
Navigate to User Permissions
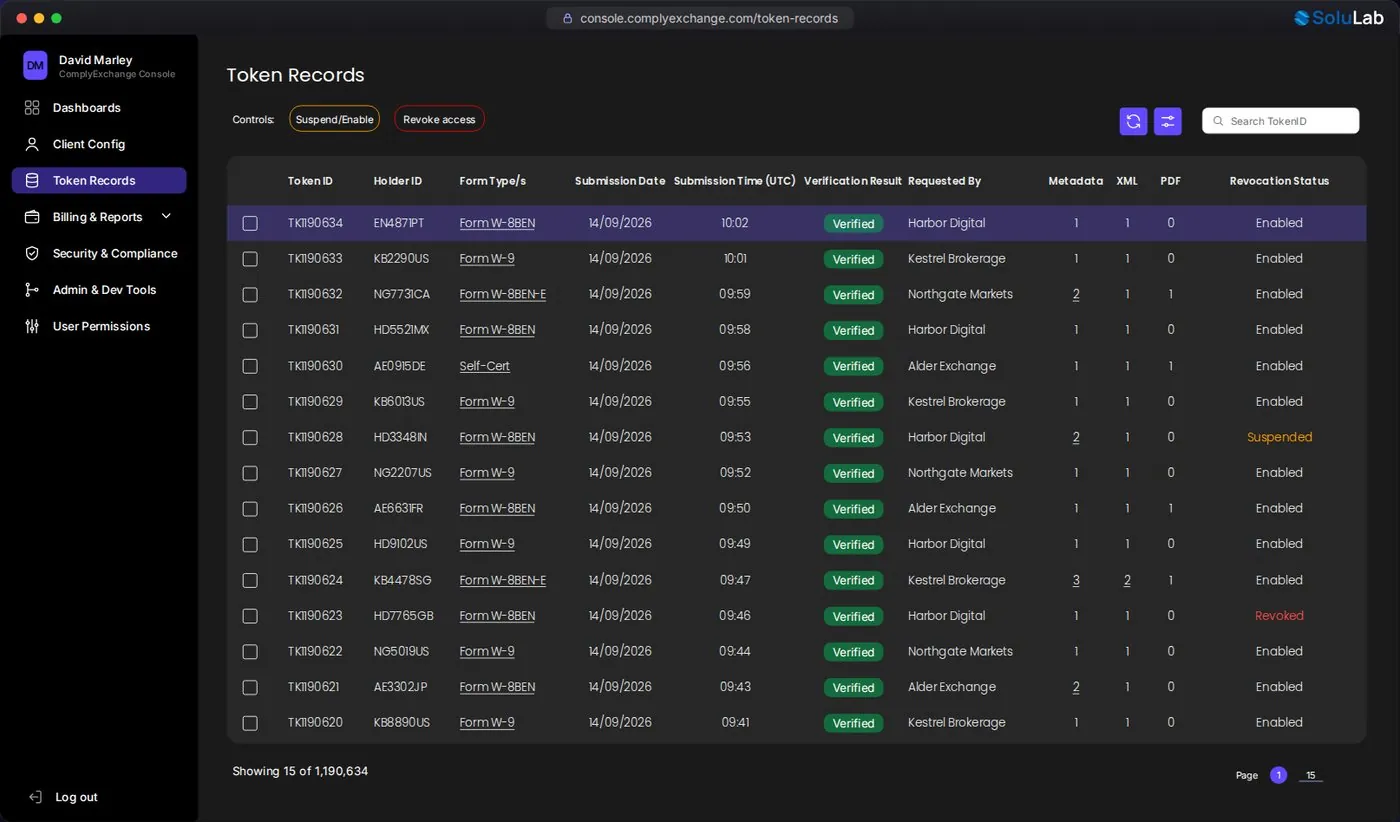99,326
